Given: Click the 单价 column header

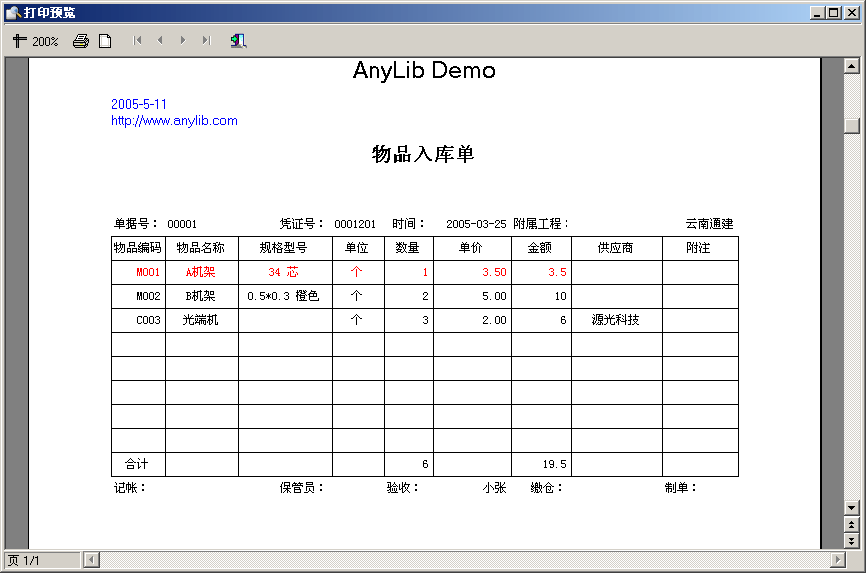Looking at the screenshot, I should coord(471,248).
